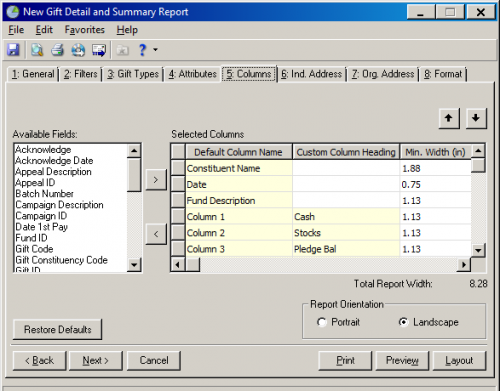Click the grayed-out favorites folder icon
The width and height of the screenshot is (500, 391).
(x=122, y=50)
